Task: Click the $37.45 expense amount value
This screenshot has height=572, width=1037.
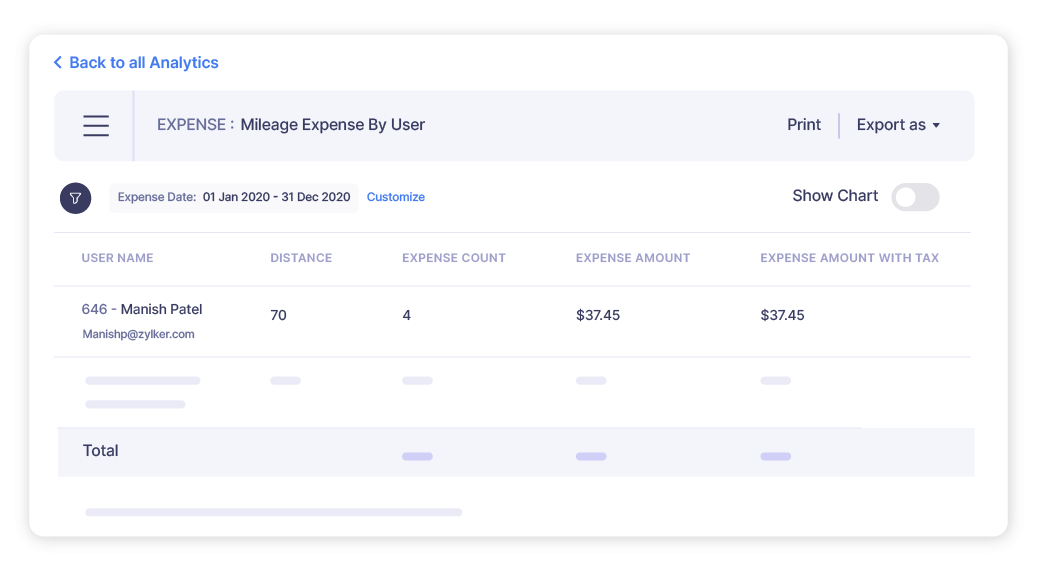Action: (x=598, y=315)
